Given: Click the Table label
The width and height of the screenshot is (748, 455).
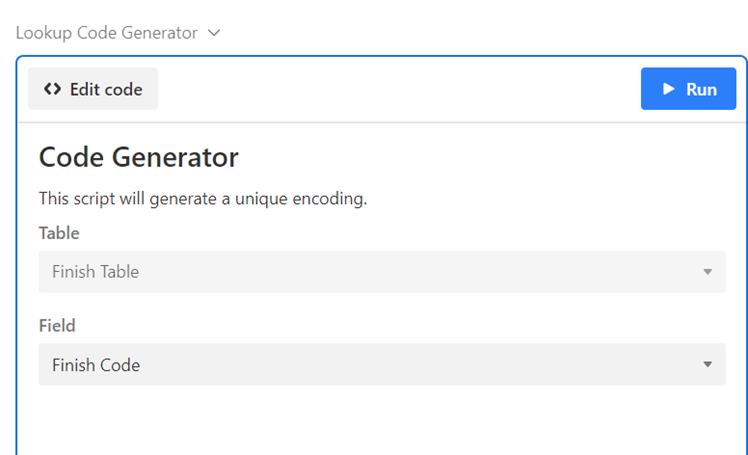Looking at the screenshot, I should pyautogui.click(x=59, y=233).
